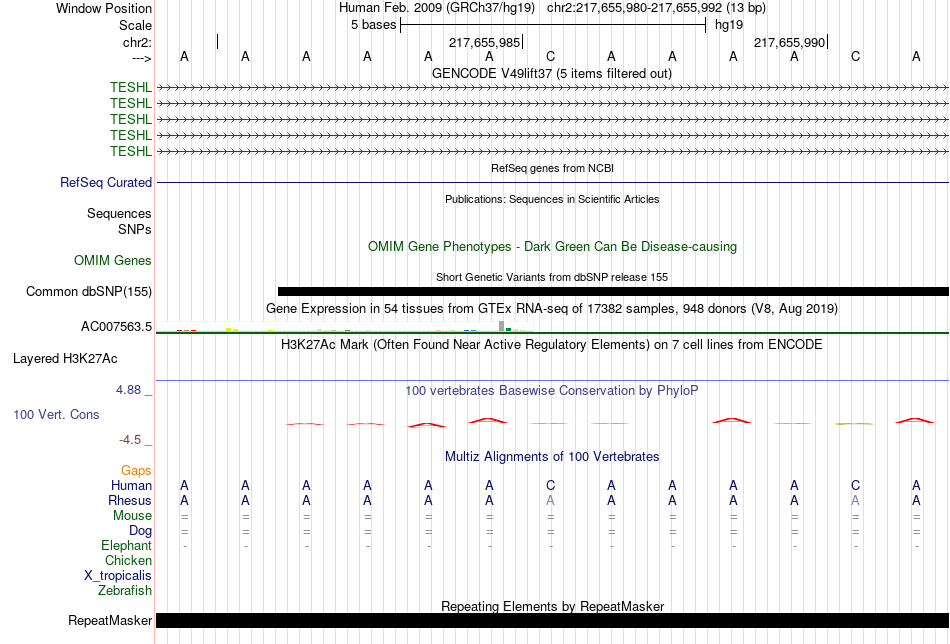Click the 4.88 upper scale value

129,390
